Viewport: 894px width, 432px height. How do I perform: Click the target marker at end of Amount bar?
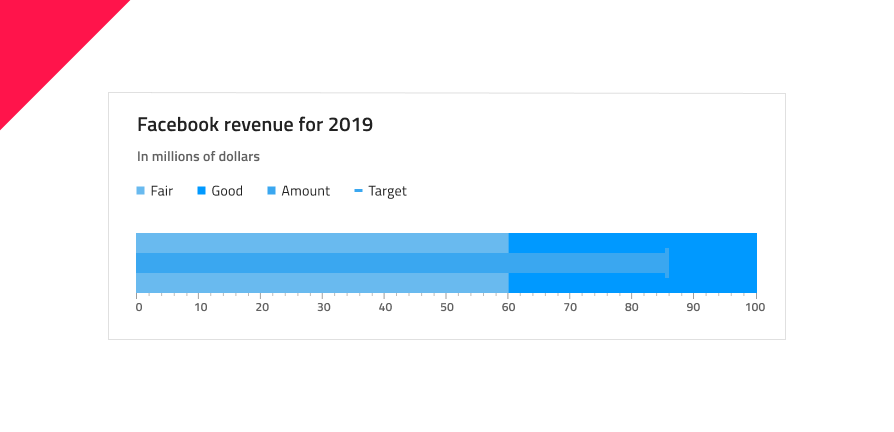click(667, 263)
